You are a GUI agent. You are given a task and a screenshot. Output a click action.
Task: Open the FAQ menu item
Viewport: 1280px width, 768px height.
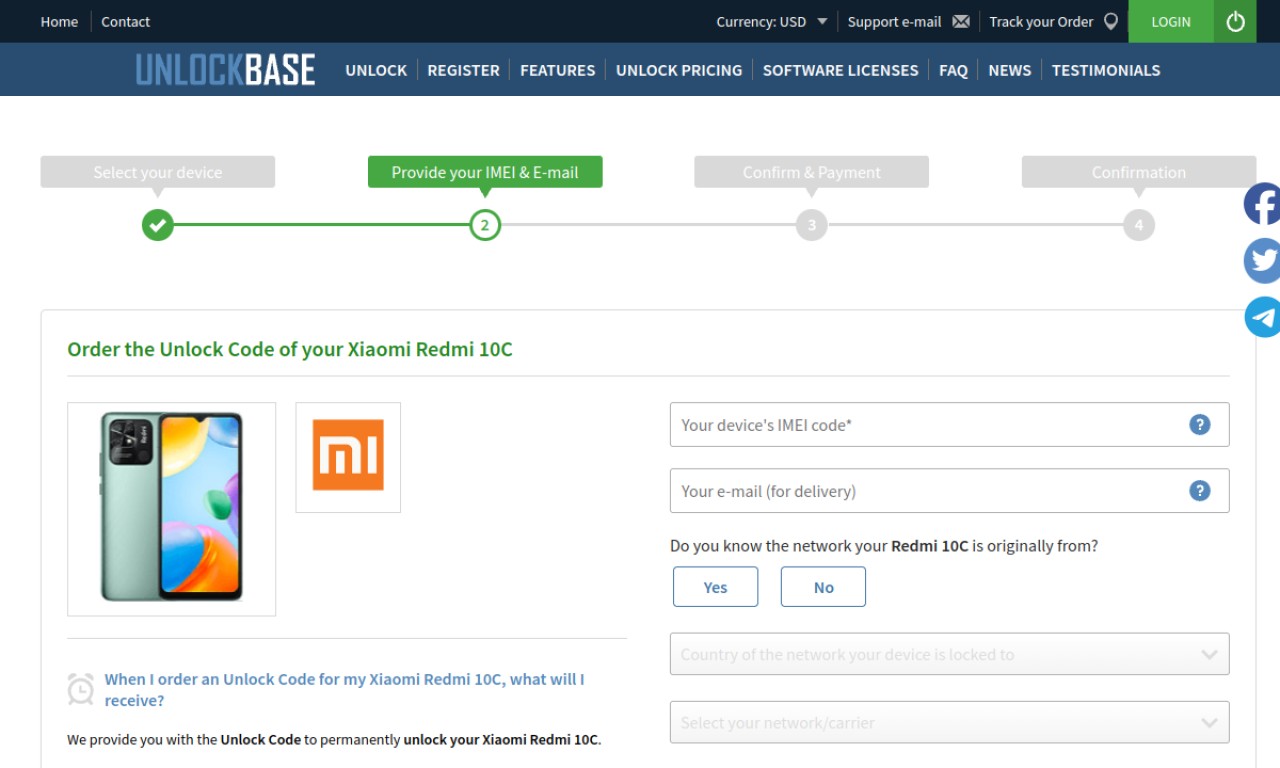point(953,70)
